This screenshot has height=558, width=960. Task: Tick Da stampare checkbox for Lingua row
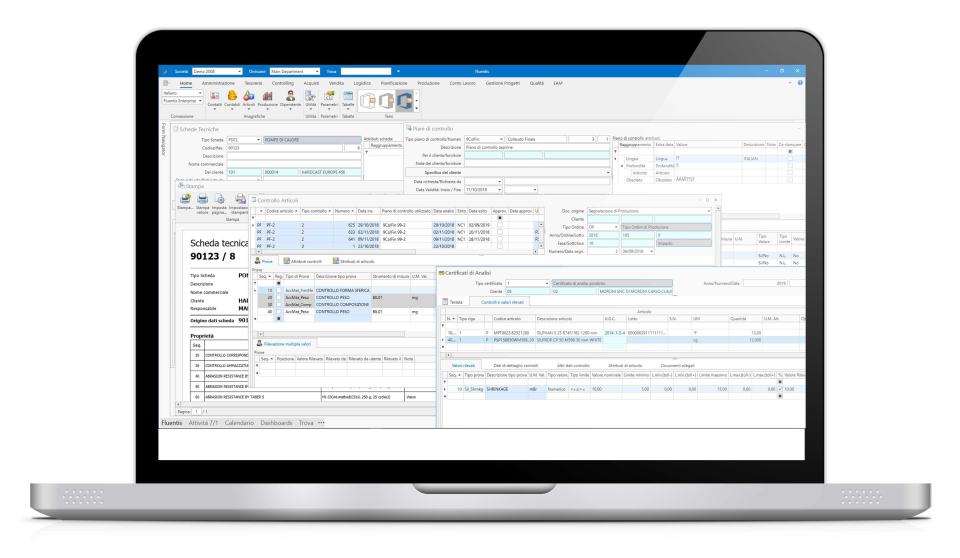click(x=790, y=159)
